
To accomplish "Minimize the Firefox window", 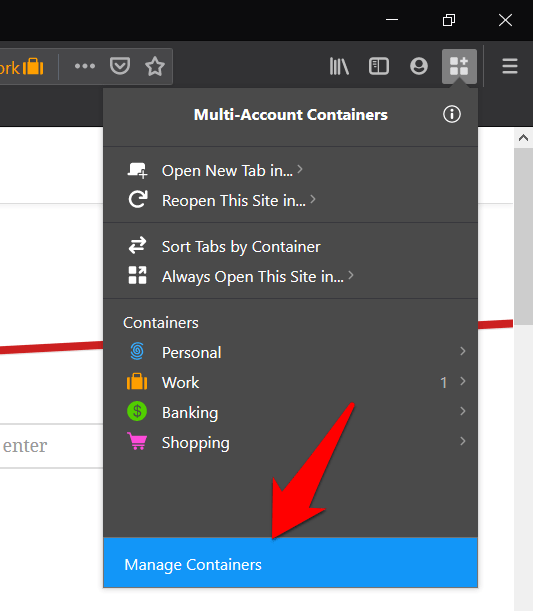I will coord(392,19).
